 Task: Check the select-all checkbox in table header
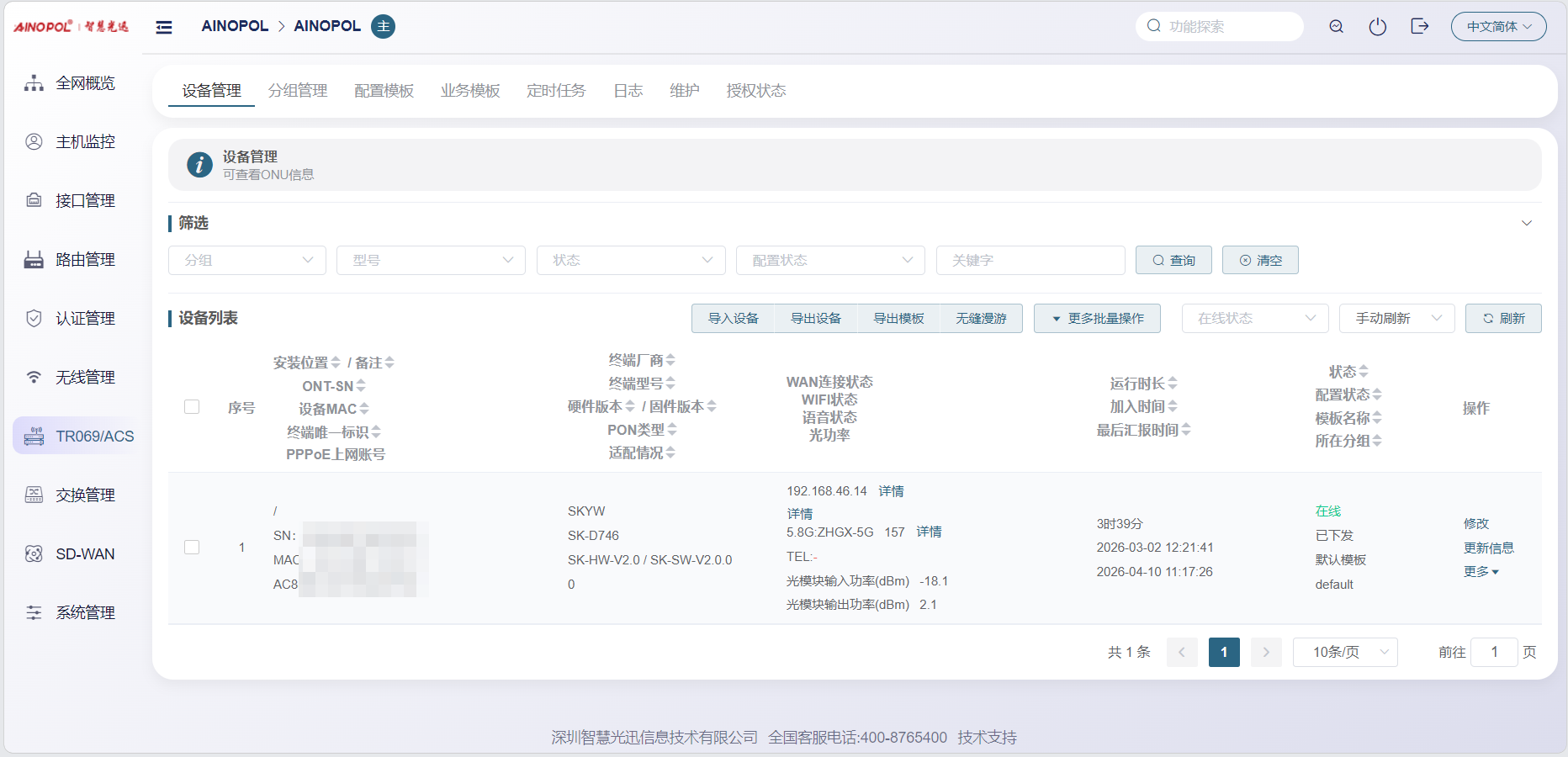[x=192, y=407]
